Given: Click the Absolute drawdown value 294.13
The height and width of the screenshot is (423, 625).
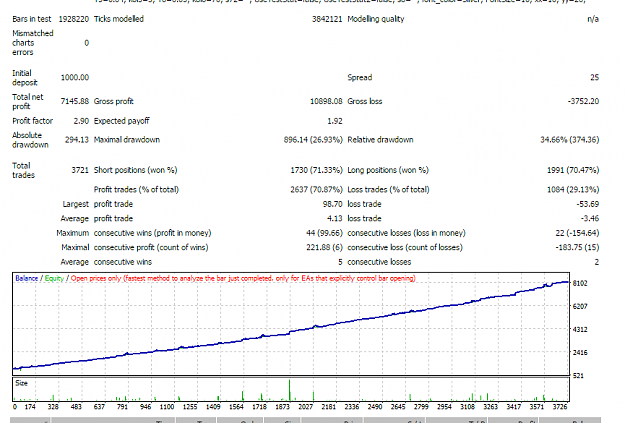Looking at the screenshot, I should coord(77,140).
